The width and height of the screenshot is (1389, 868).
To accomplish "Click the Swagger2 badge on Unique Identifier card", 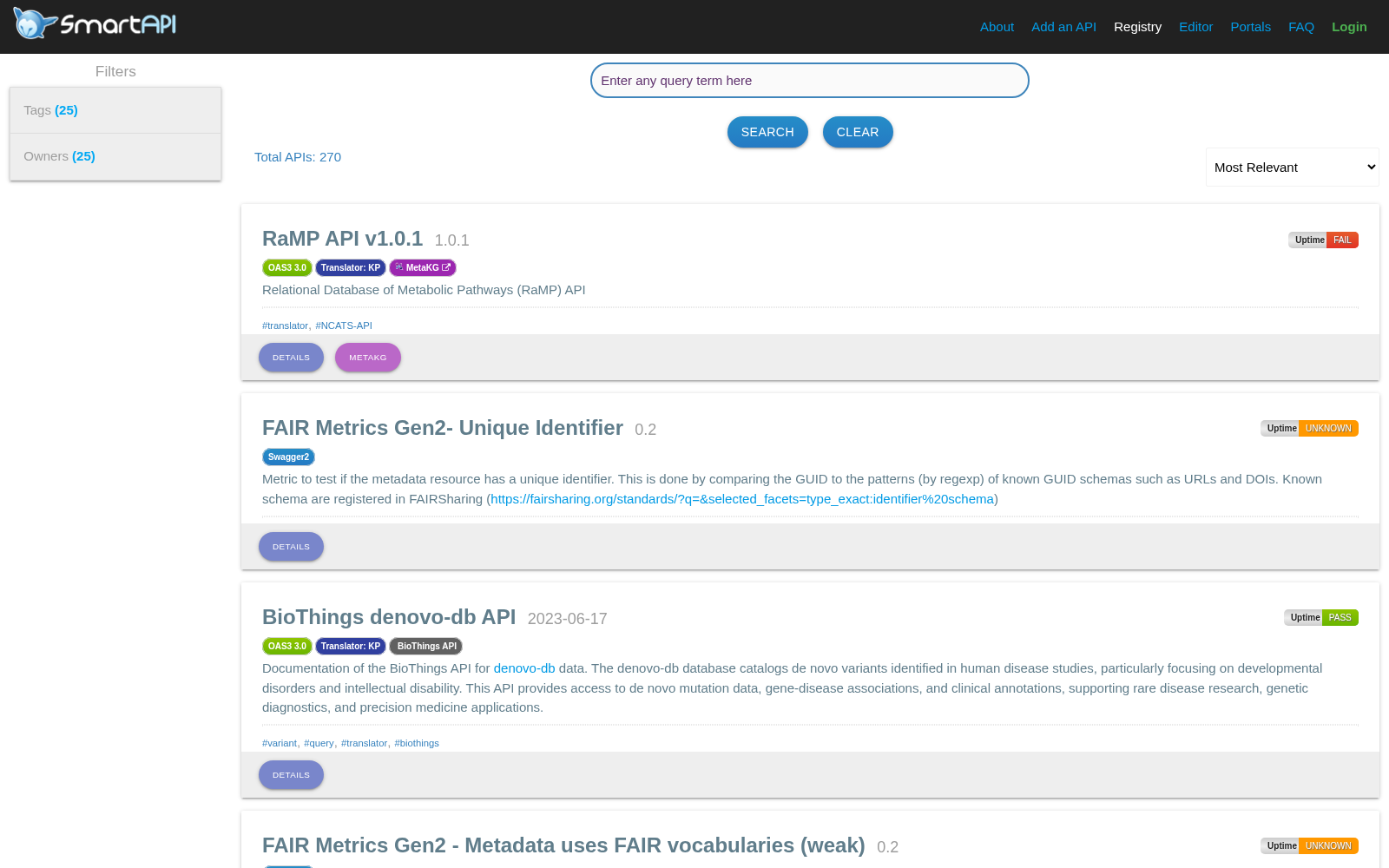I will tap(288, 457).
